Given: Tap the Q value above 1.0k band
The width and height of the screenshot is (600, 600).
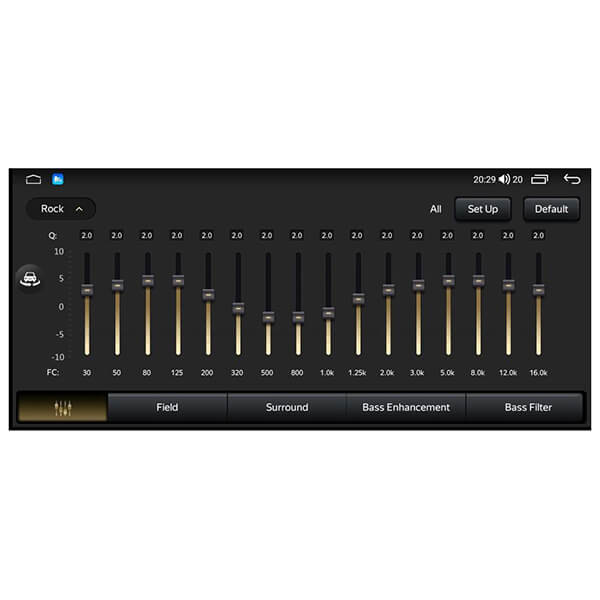Looking at the screenshot, I should pos(327,236).
